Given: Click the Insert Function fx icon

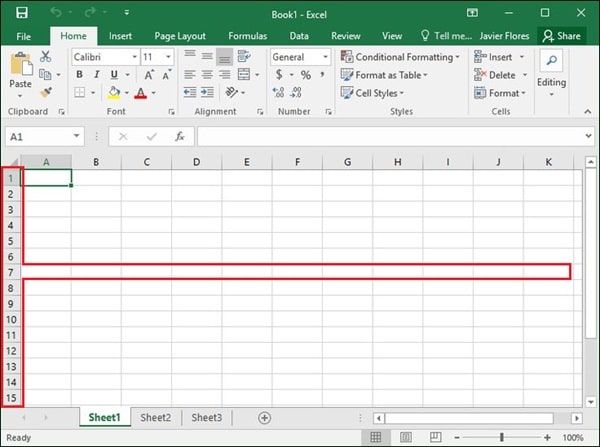Looking at the screenshot, I should [x=179, y=137].
